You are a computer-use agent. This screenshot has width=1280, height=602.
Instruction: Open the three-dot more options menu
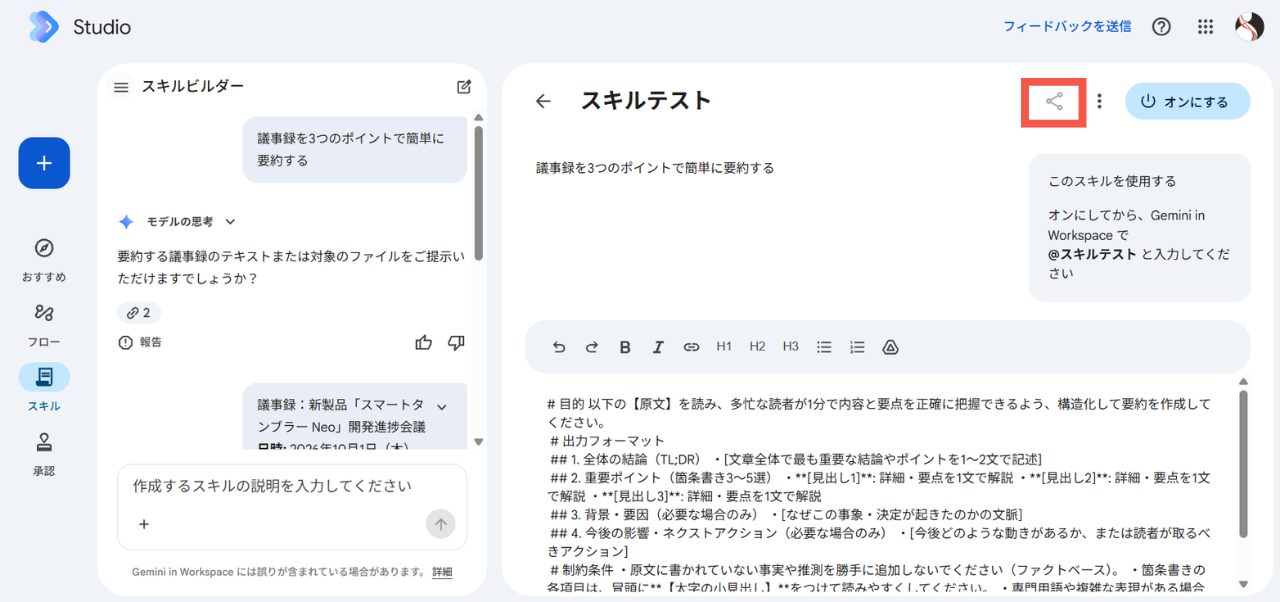click(1099, 101)
